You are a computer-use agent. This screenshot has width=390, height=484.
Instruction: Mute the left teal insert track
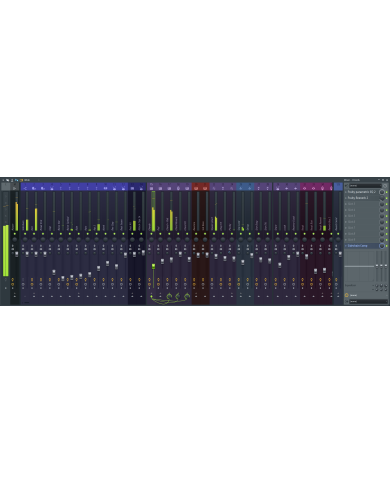coord(241,234)
